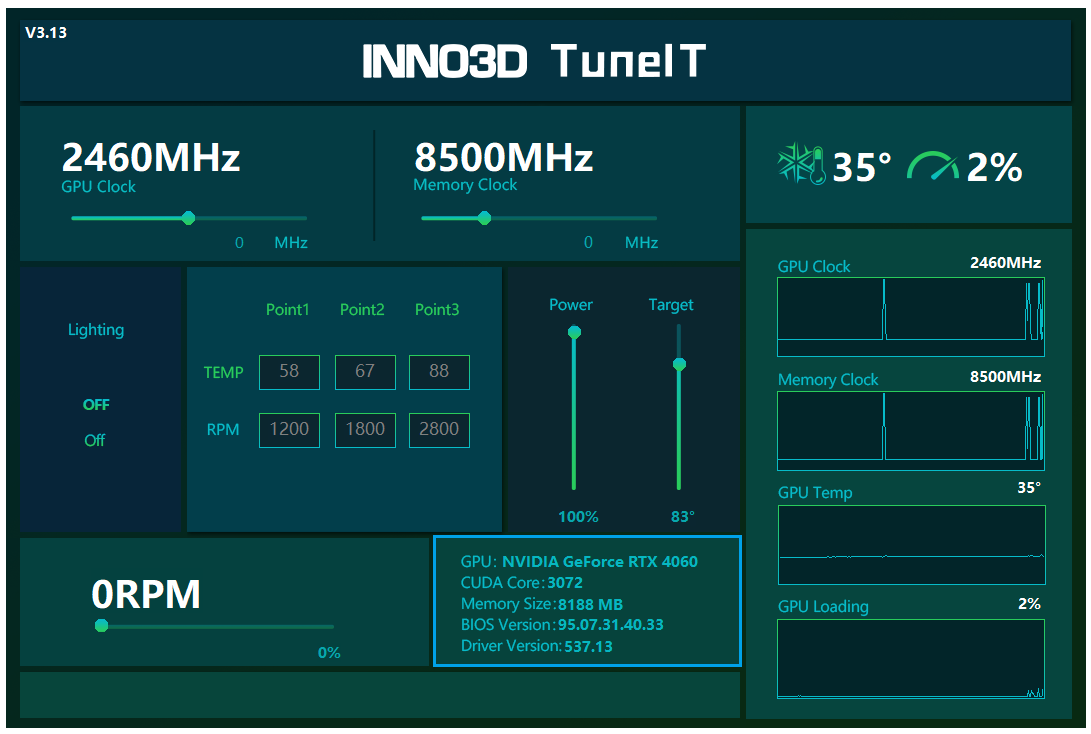Click the GPU Clock monitoring graph
This screenshot has height=734, width=1091.
911,317
